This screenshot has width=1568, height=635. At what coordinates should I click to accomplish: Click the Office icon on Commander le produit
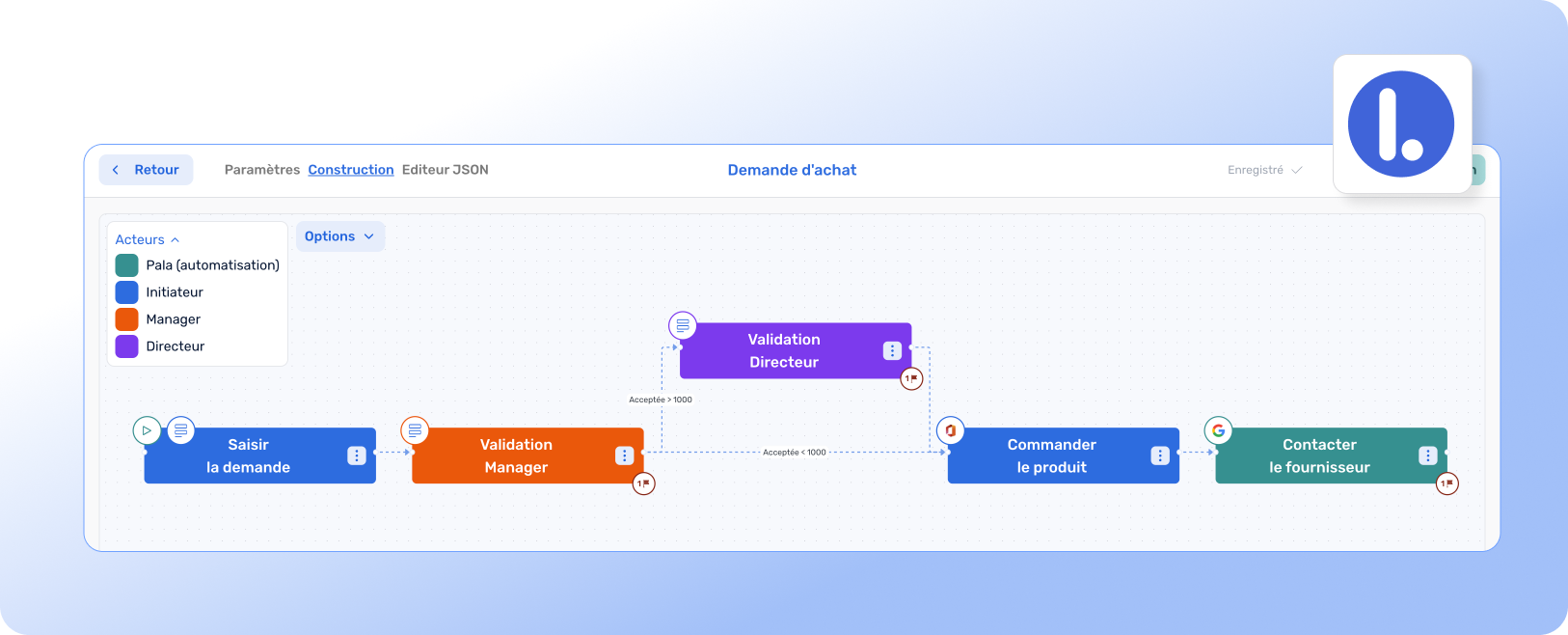click(x=951, y=430)
